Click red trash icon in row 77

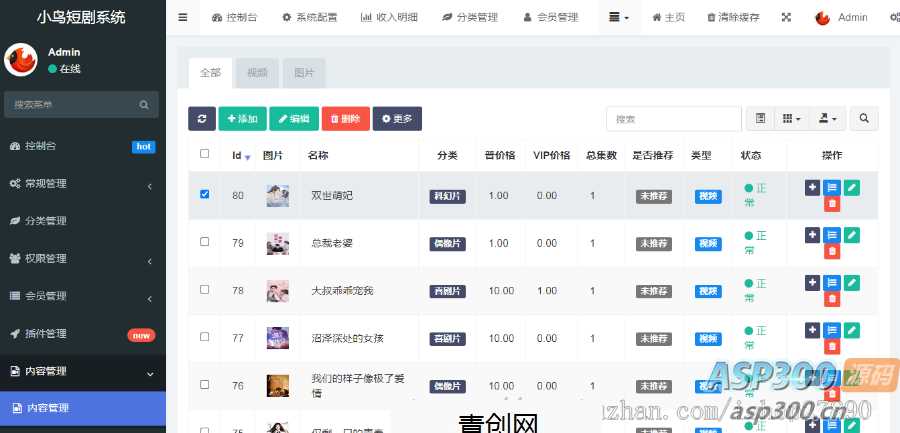click(x=832, y=347)
